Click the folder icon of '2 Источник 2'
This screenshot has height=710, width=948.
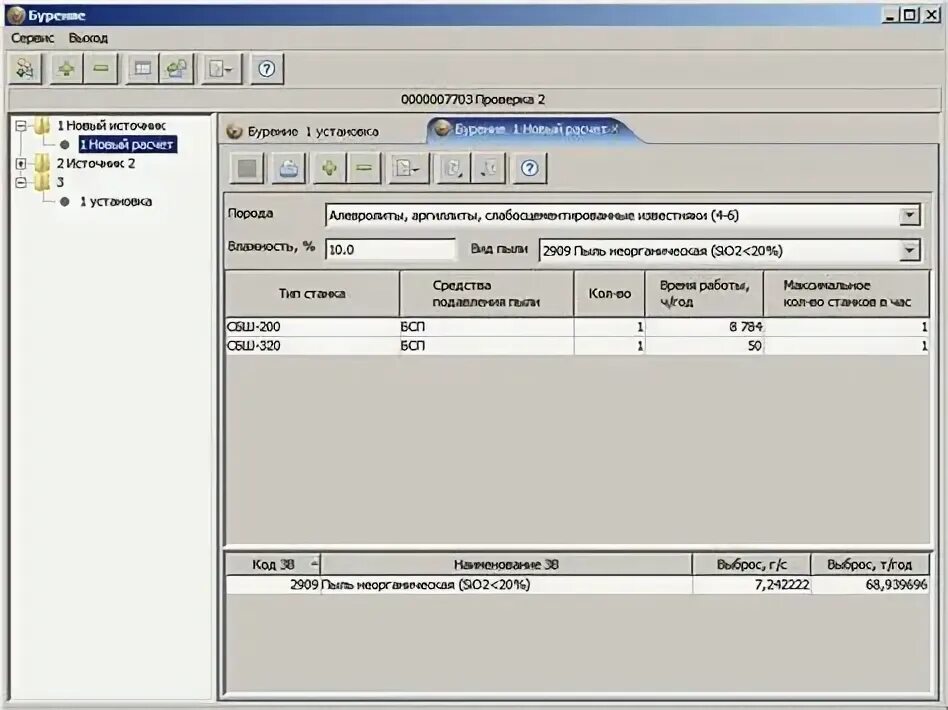click(42, 163)
